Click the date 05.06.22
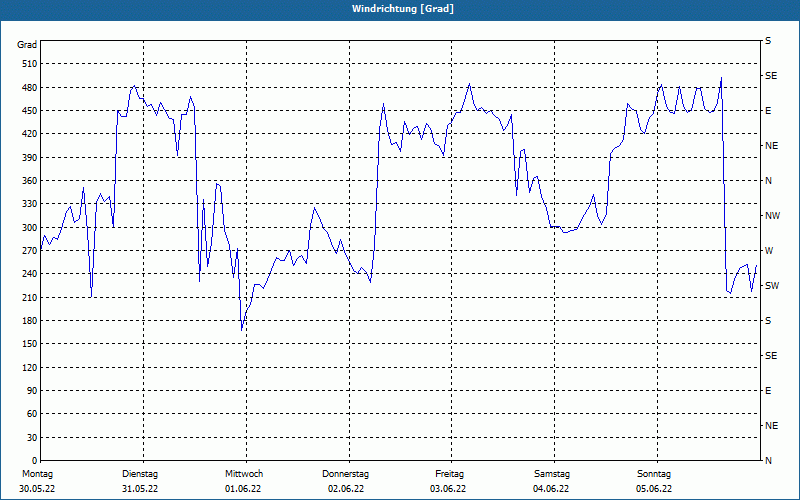 (654, 489)
